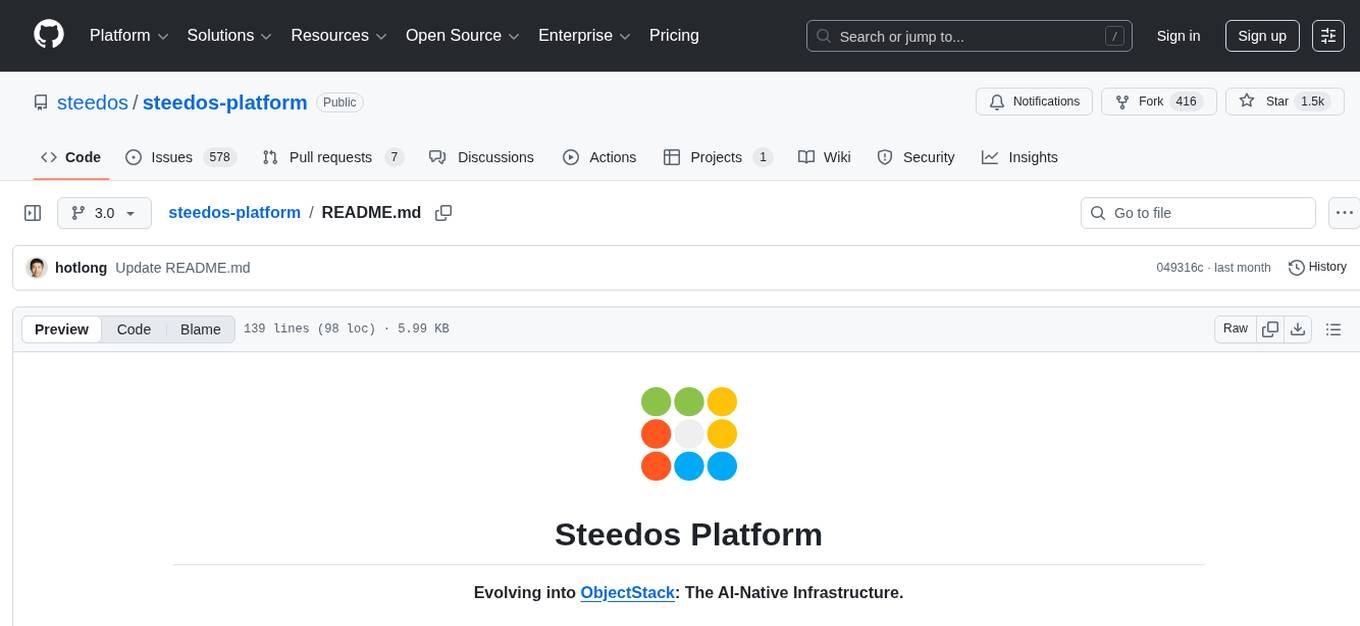Open the 3.0 branch selector

(104, 212)
